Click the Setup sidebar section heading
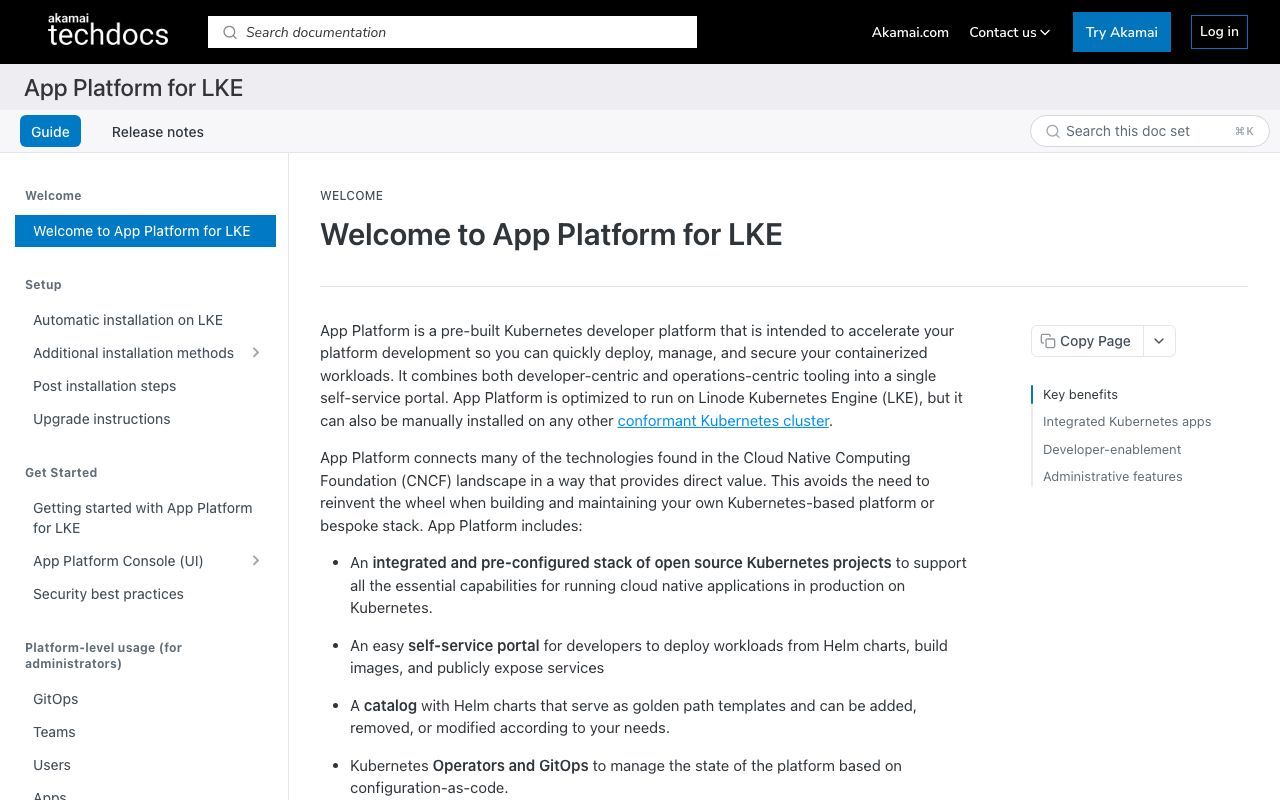Viewport: 1280px width, 800px height. pos(43,285)
